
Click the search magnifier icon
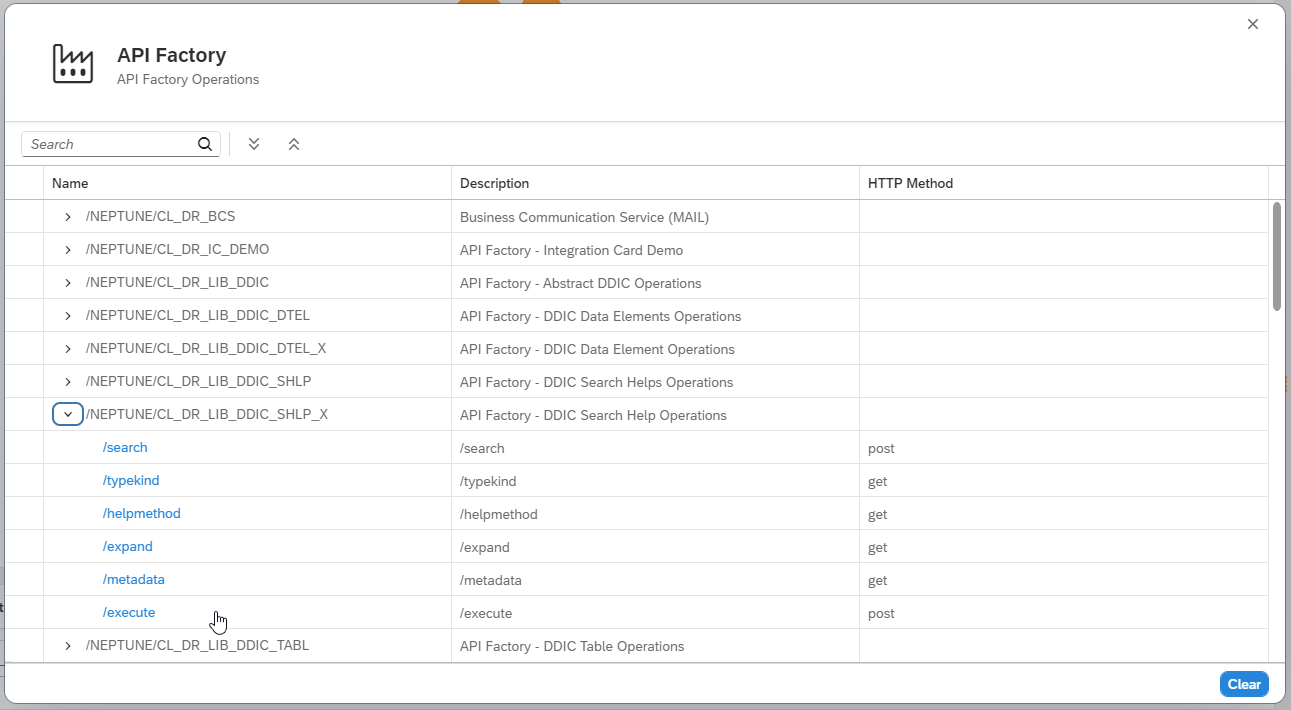point(204,144)
